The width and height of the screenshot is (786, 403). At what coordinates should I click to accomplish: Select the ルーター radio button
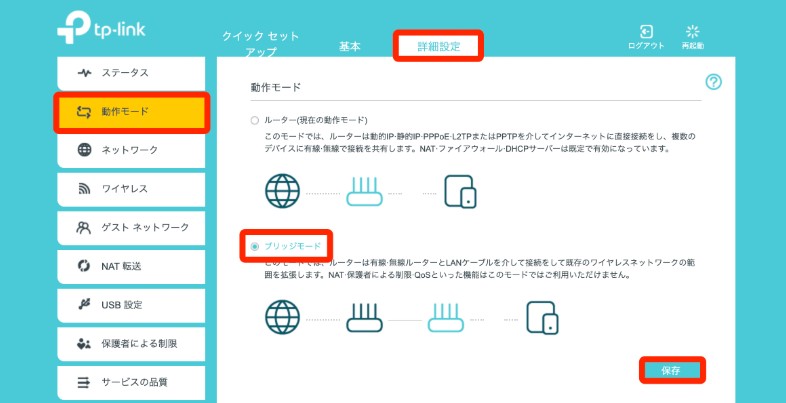(x=255, y=120)
